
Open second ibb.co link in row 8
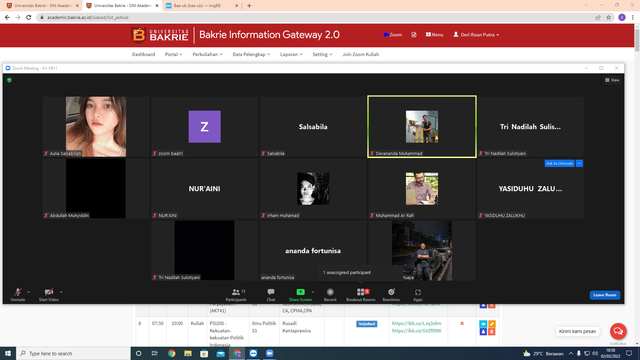pos(416,331)
